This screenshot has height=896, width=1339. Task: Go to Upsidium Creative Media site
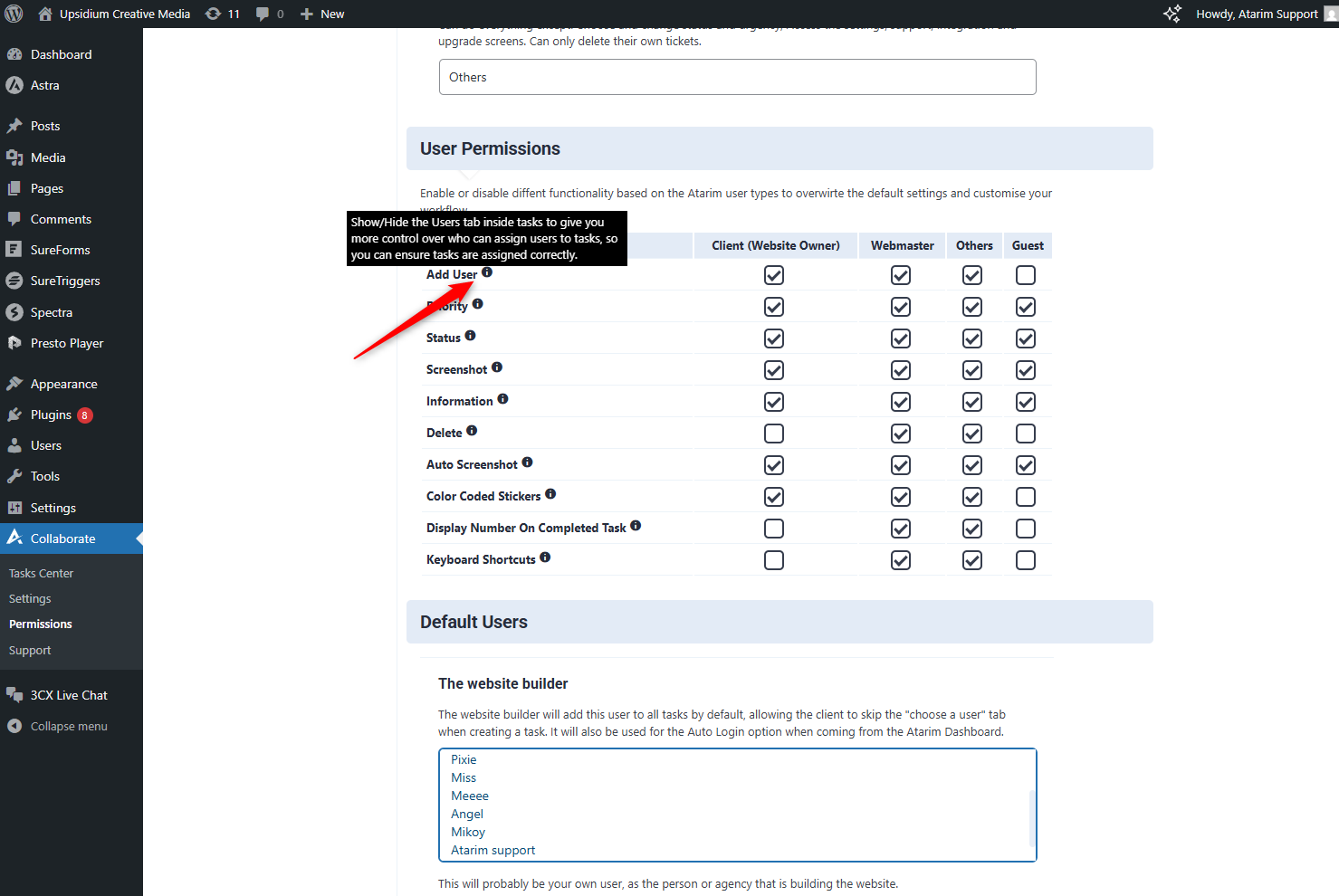point(125,14)
